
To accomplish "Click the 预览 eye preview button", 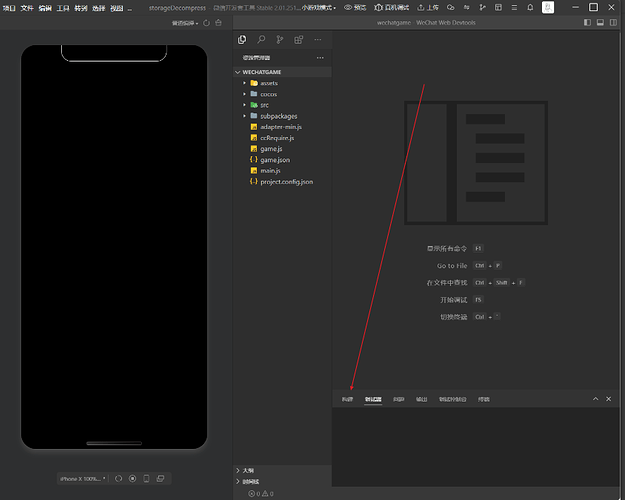I will click(x=355, y=8).
